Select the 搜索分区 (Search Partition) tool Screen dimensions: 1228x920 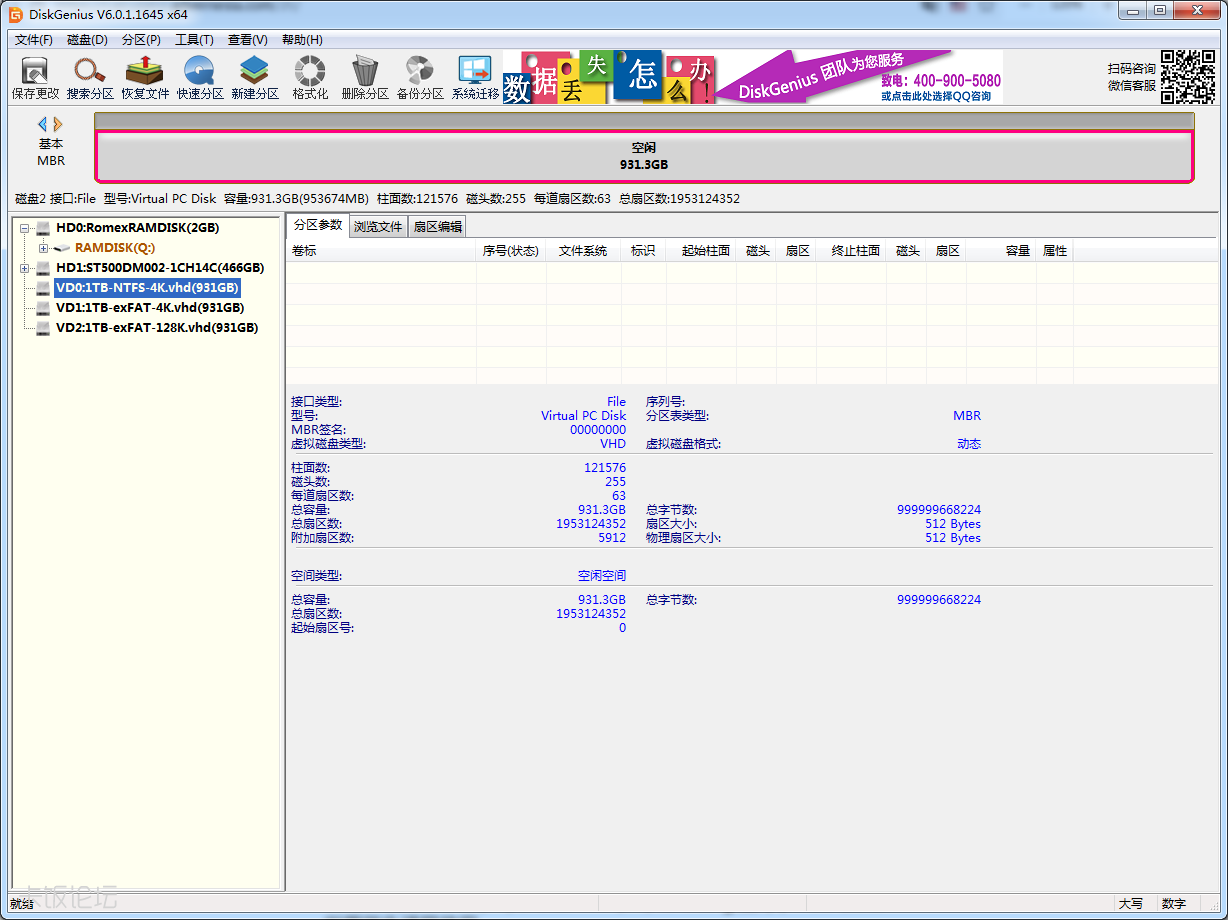pyautogui.click(x=89, y=77)
